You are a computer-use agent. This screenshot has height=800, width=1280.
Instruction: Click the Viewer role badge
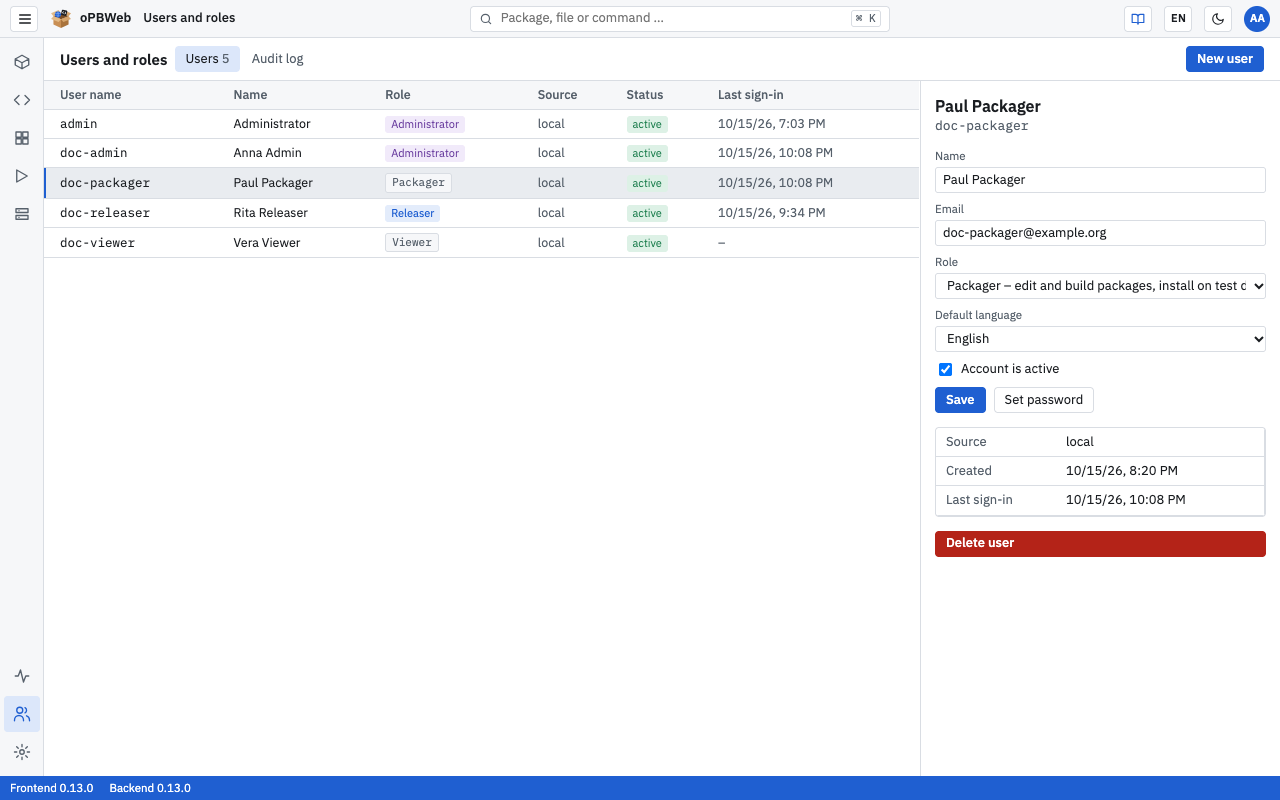pos(412,243)
